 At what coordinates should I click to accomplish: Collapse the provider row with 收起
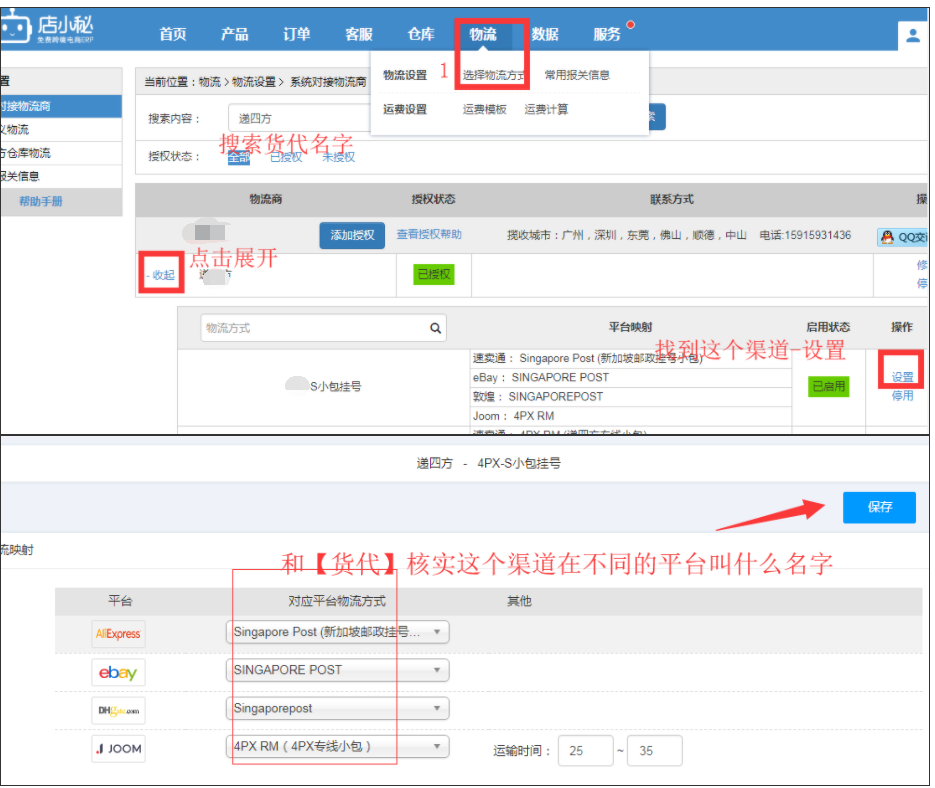(x=161, y=275)
